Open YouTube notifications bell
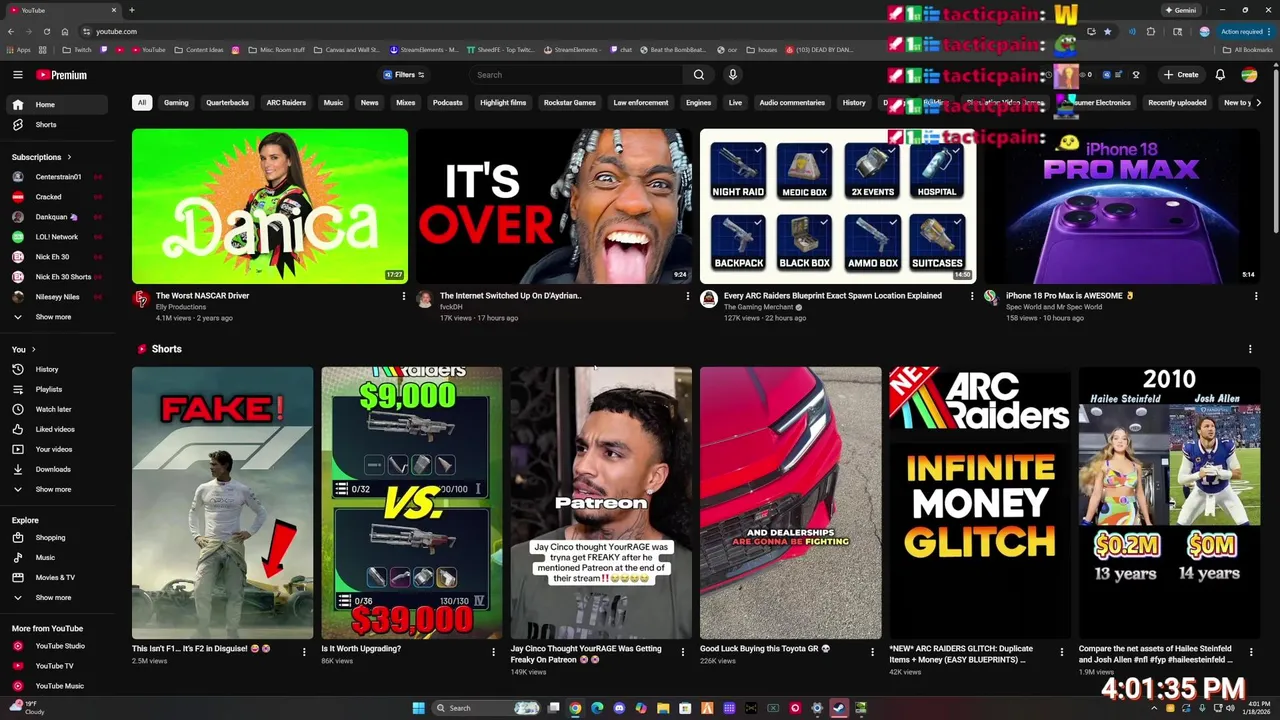 pyautogui.click(x=1220, y=75)
